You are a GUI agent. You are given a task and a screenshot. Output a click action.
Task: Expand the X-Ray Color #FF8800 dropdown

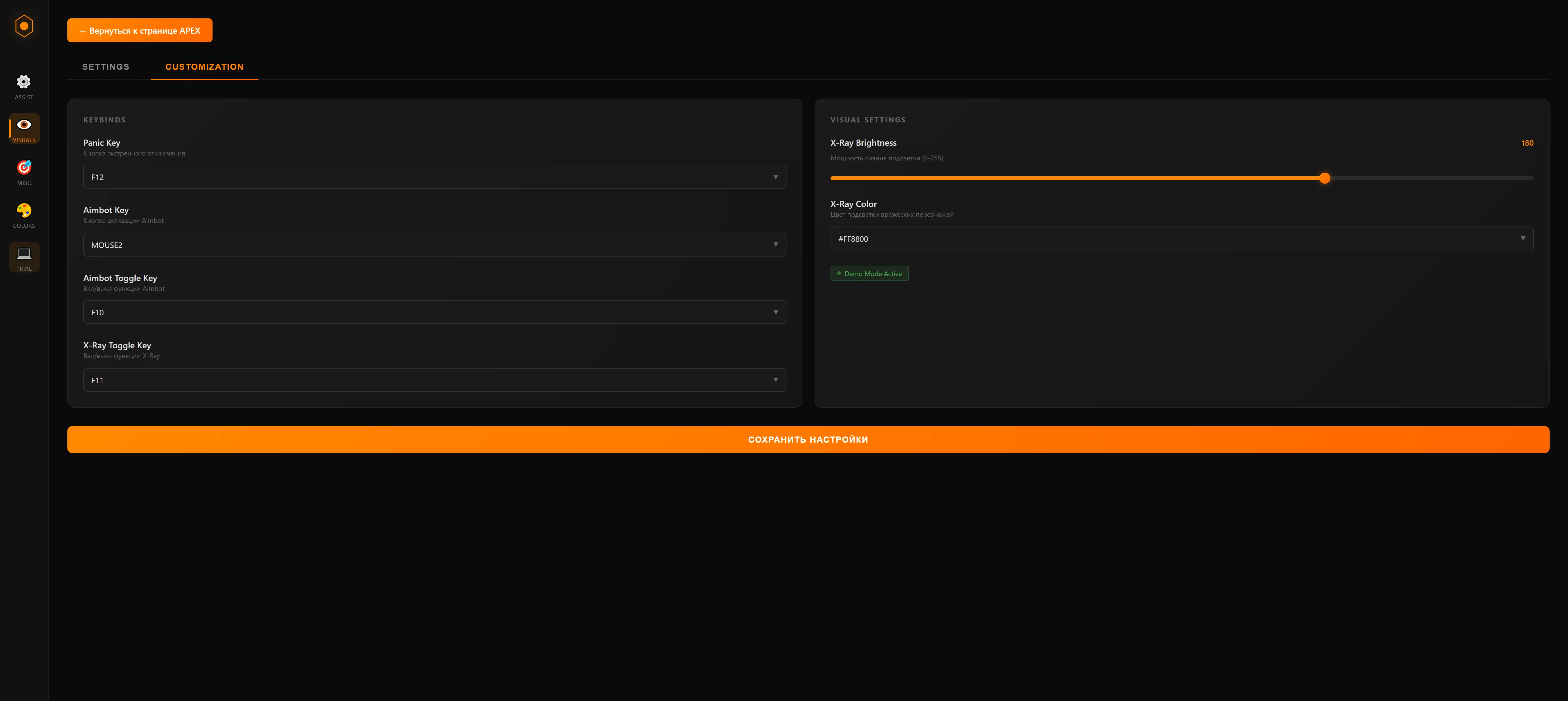(x=1181, y=238)
